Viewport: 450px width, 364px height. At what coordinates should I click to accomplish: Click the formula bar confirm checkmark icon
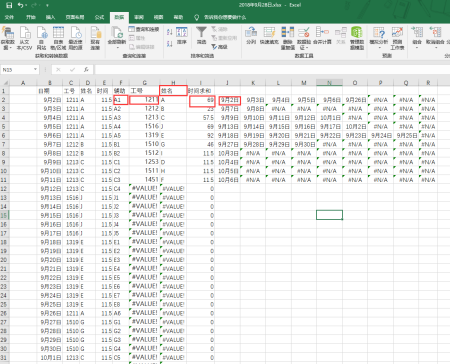click(x=72, y=70)
